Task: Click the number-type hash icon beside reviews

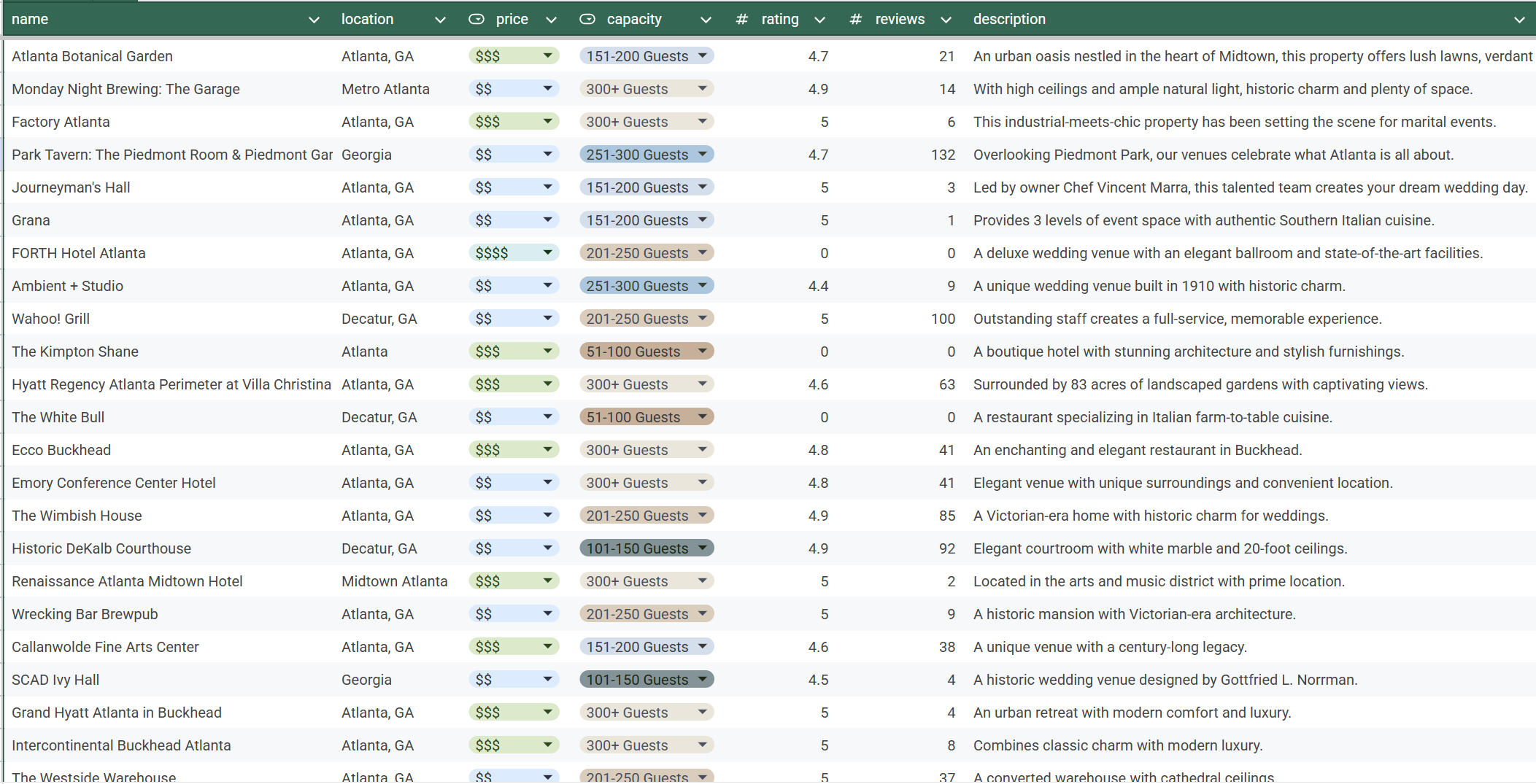Action: (x=856, y=20)
